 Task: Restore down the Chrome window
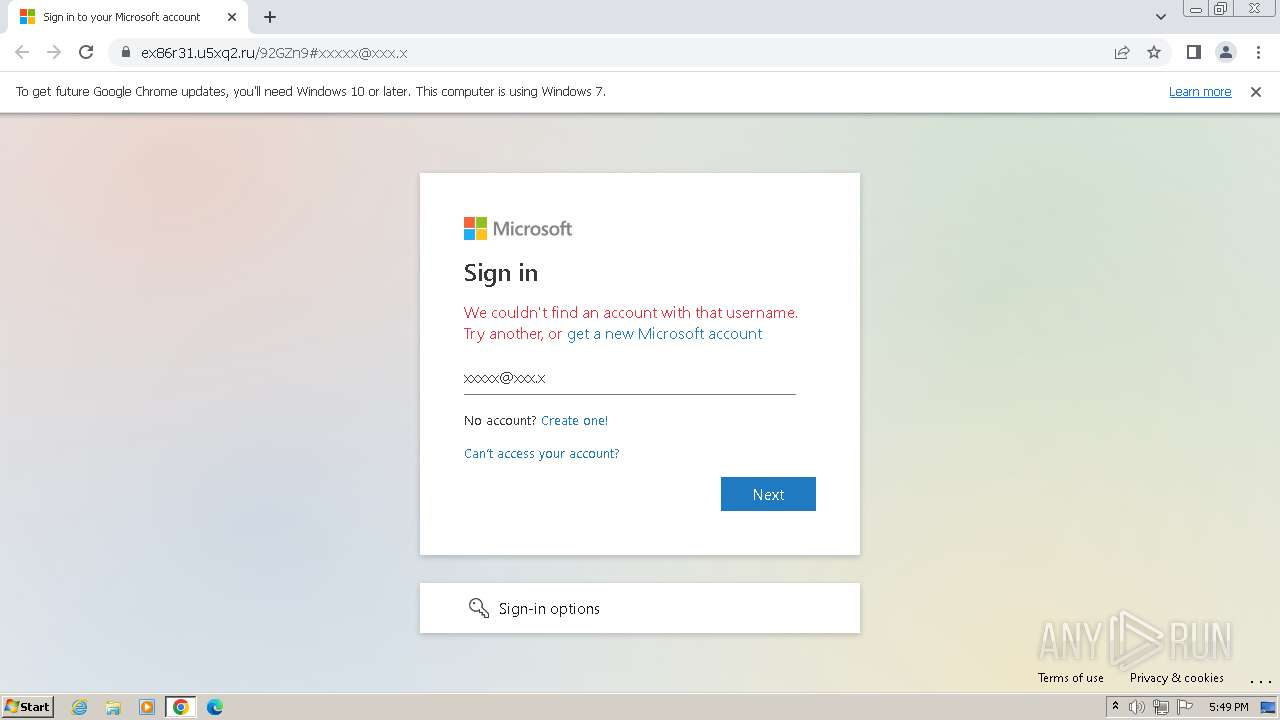click(x=1221, y=9)
